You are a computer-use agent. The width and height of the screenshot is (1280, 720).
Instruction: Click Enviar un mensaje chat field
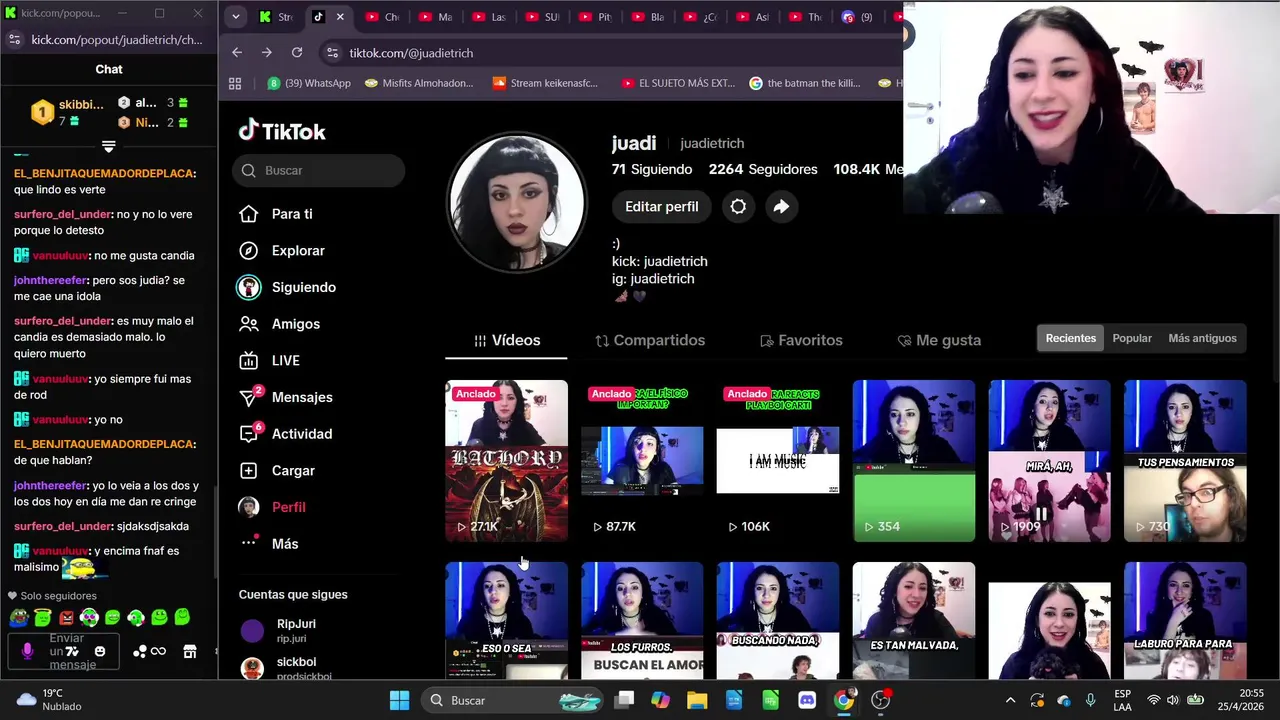click(66, 651)
